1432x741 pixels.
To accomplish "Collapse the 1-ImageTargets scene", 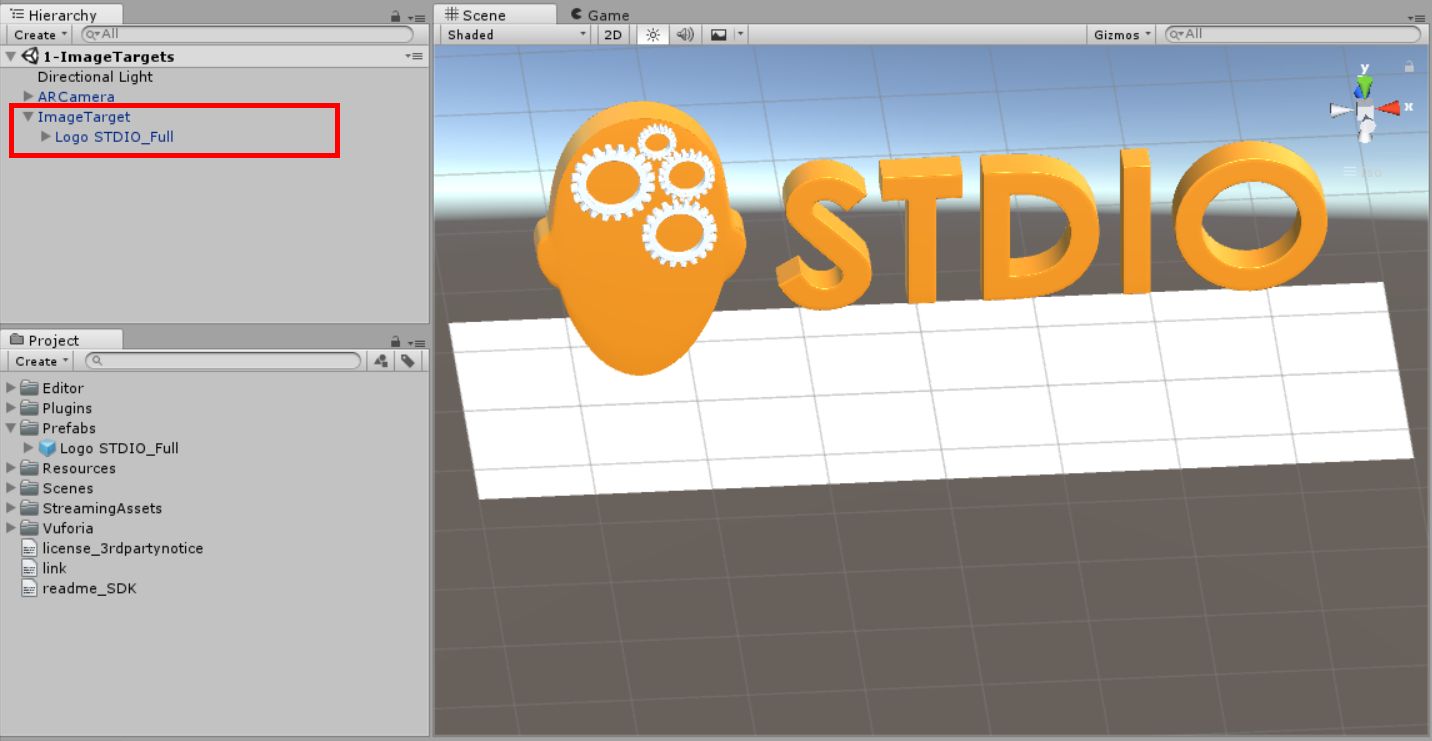I will [x=10, y=57].
